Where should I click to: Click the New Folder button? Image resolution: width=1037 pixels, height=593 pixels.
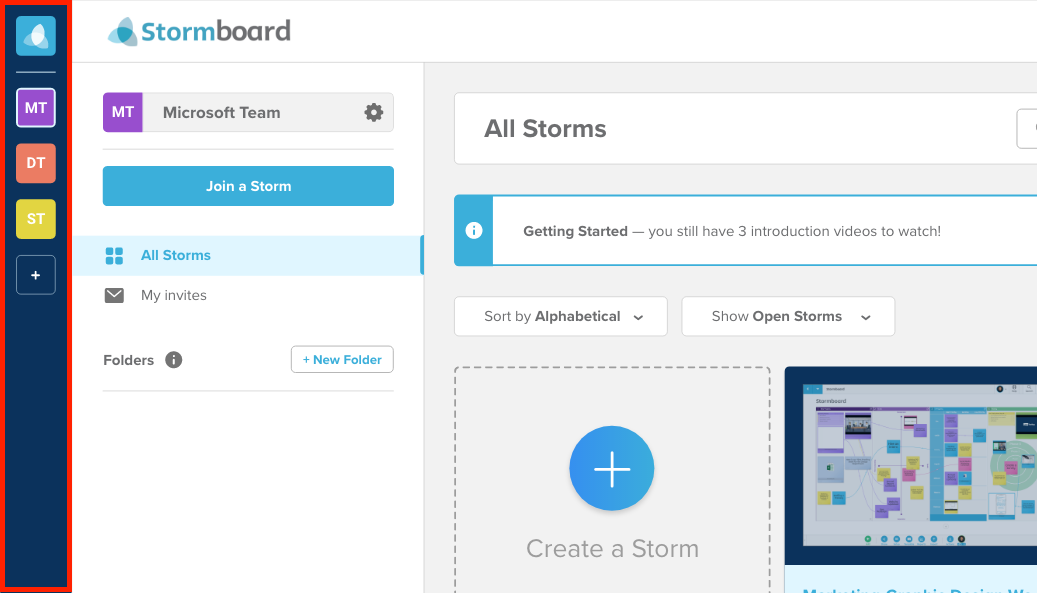coord(342,360)
